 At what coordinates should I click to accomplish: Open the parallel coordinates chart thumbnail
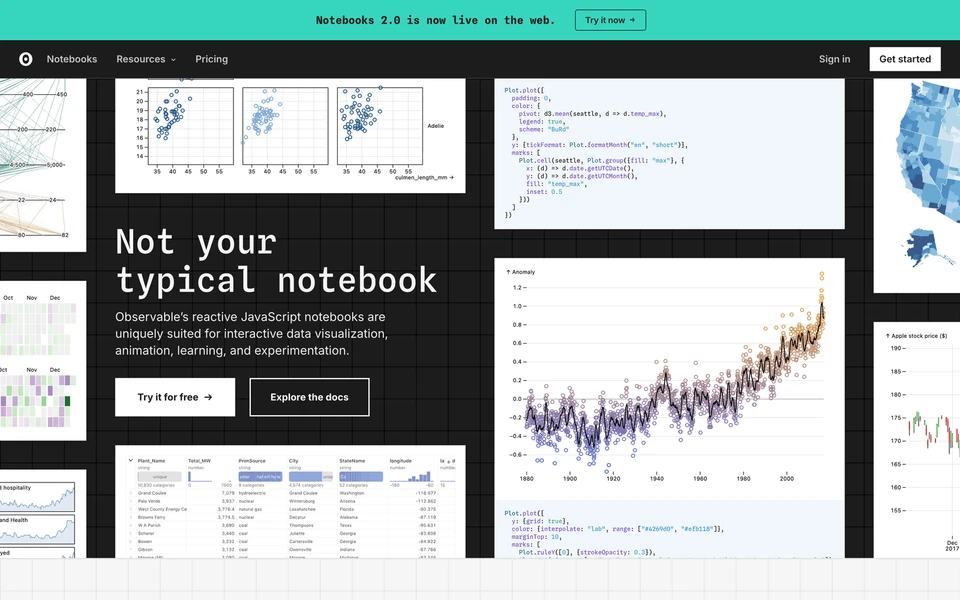43,165
